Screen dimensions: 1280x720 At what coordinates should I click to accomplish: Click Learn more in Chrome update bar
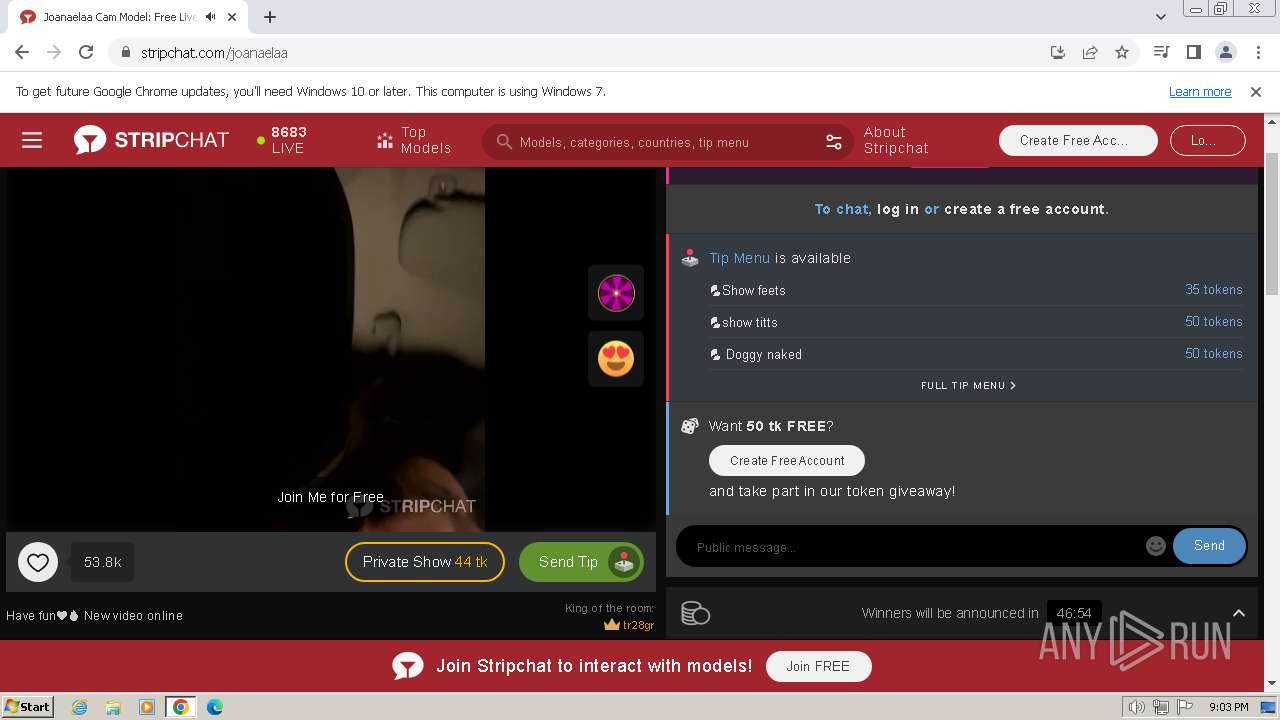(x=1200, y=92)
